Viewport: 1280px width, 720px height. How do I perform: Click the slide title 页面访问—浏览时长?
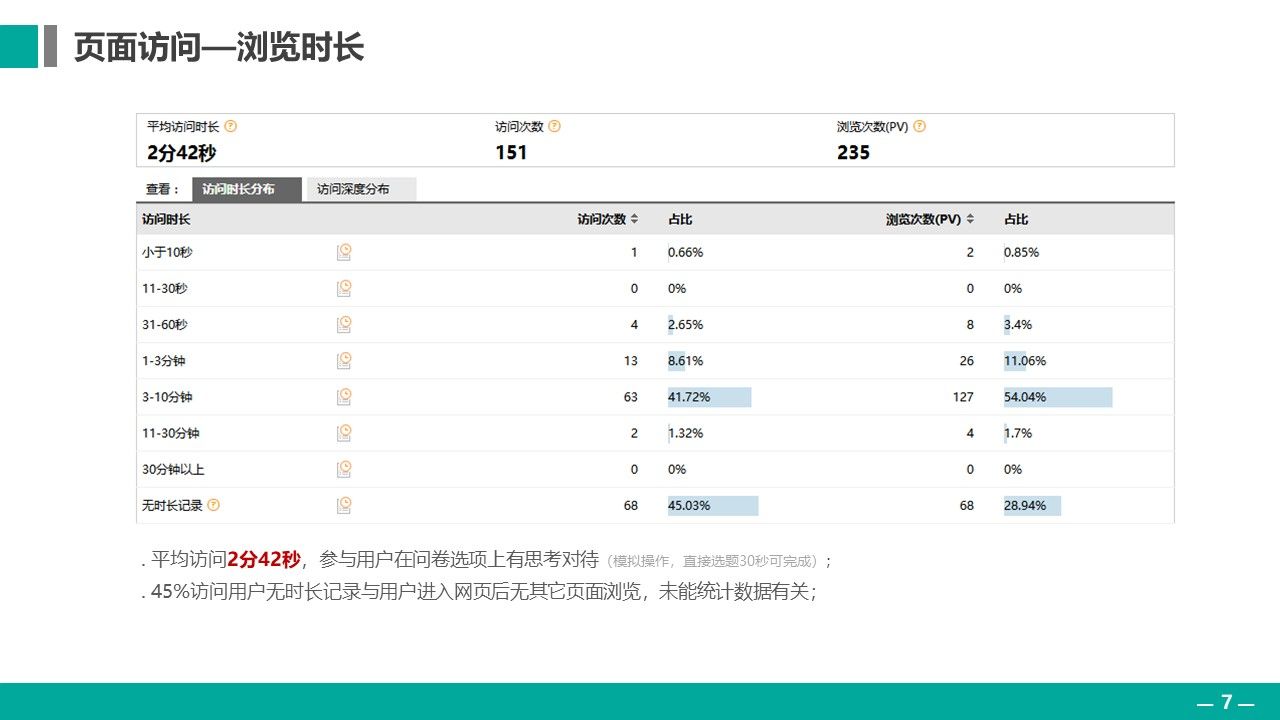pyautogui.click(x=219, y=47)
